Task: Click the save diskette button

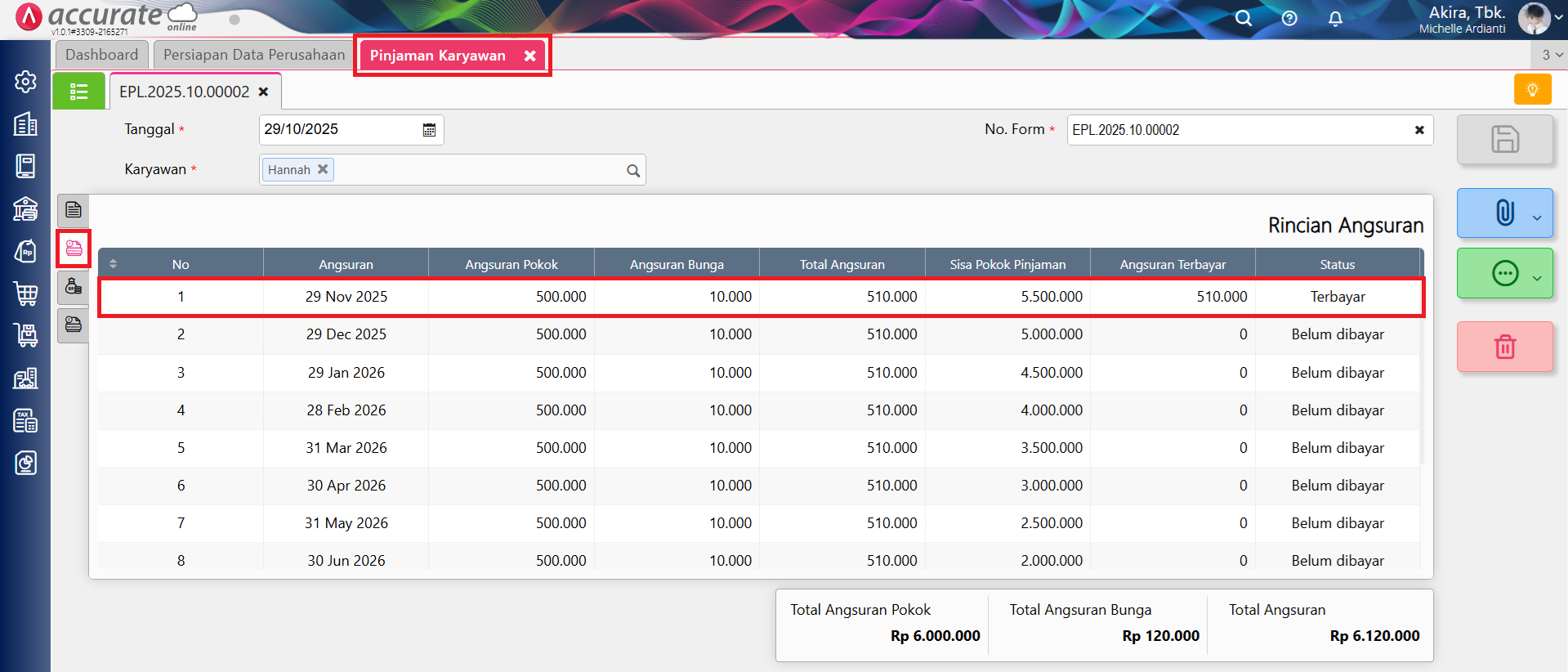Action: (1504, 139)
